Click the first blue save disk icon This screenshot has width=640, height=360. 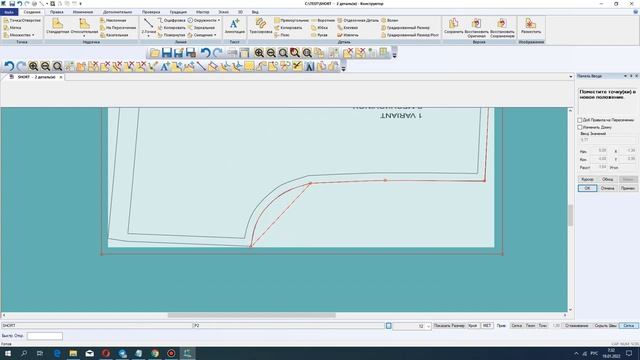[167, 53]
